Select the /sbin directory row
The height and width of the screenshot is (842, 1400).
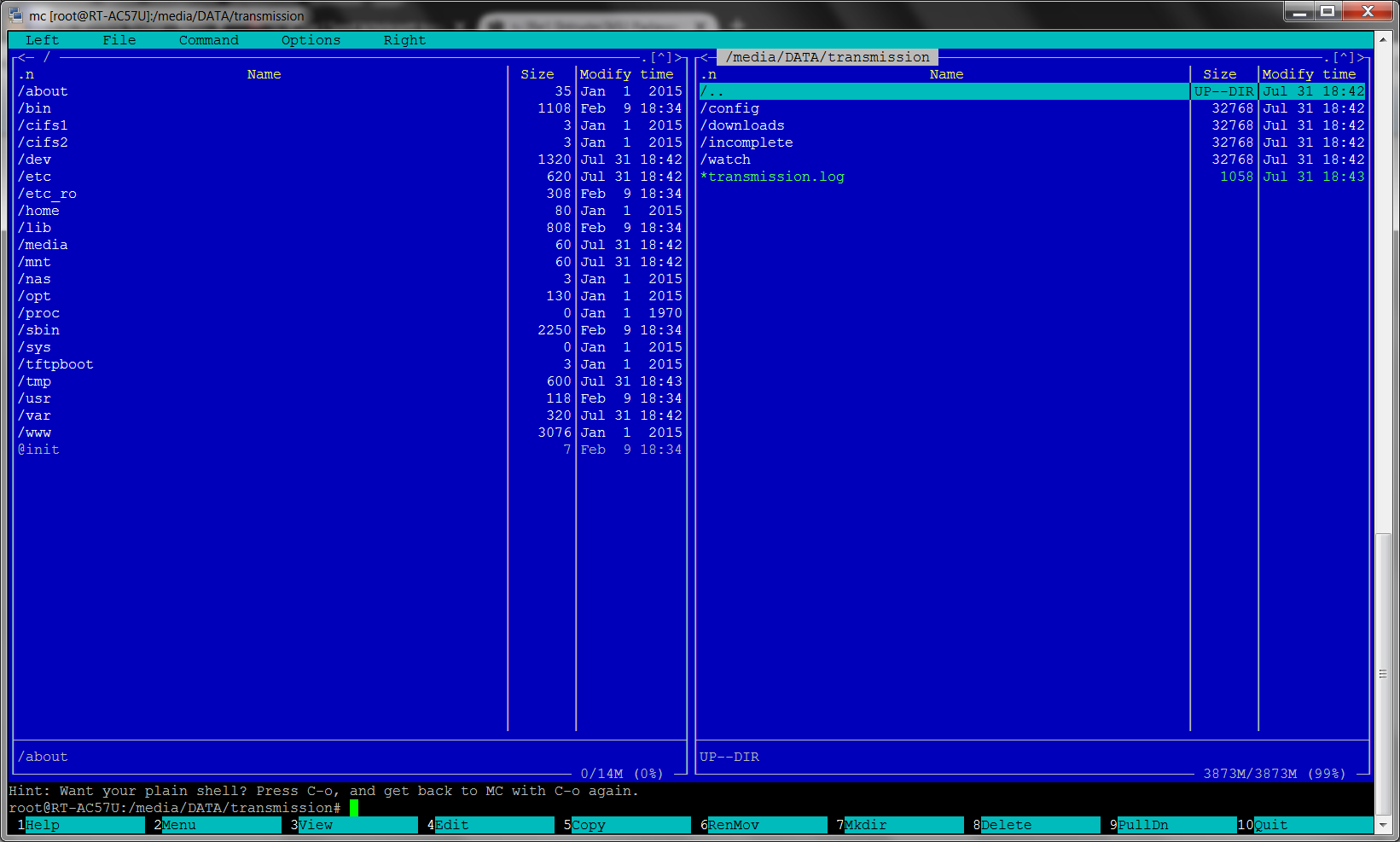point(350,330)
